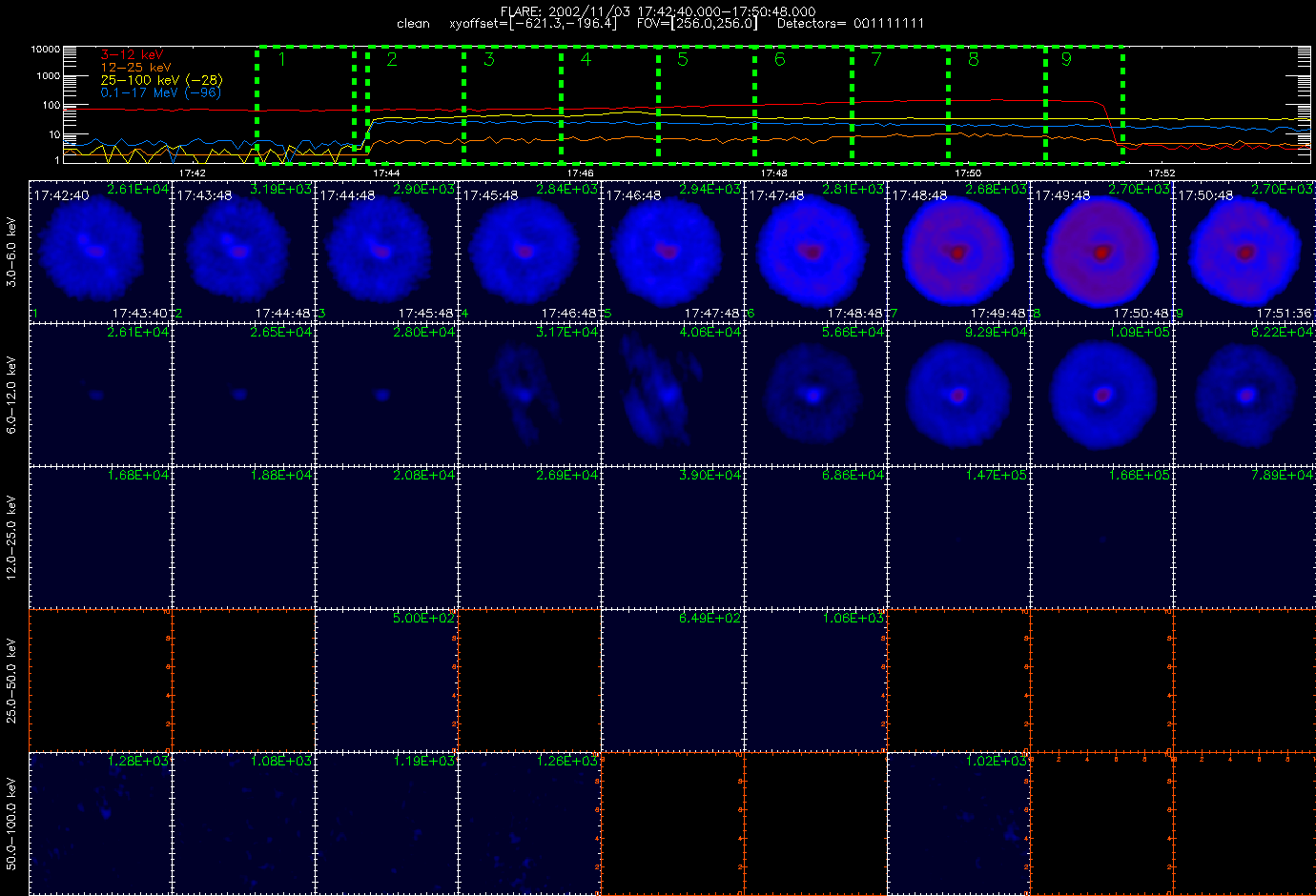The width and height of the screenshot is (1316, 896).
Task: Click the 5.00E+02 value in 25.0-50.0 keV row
Action: tap(424, 619)
